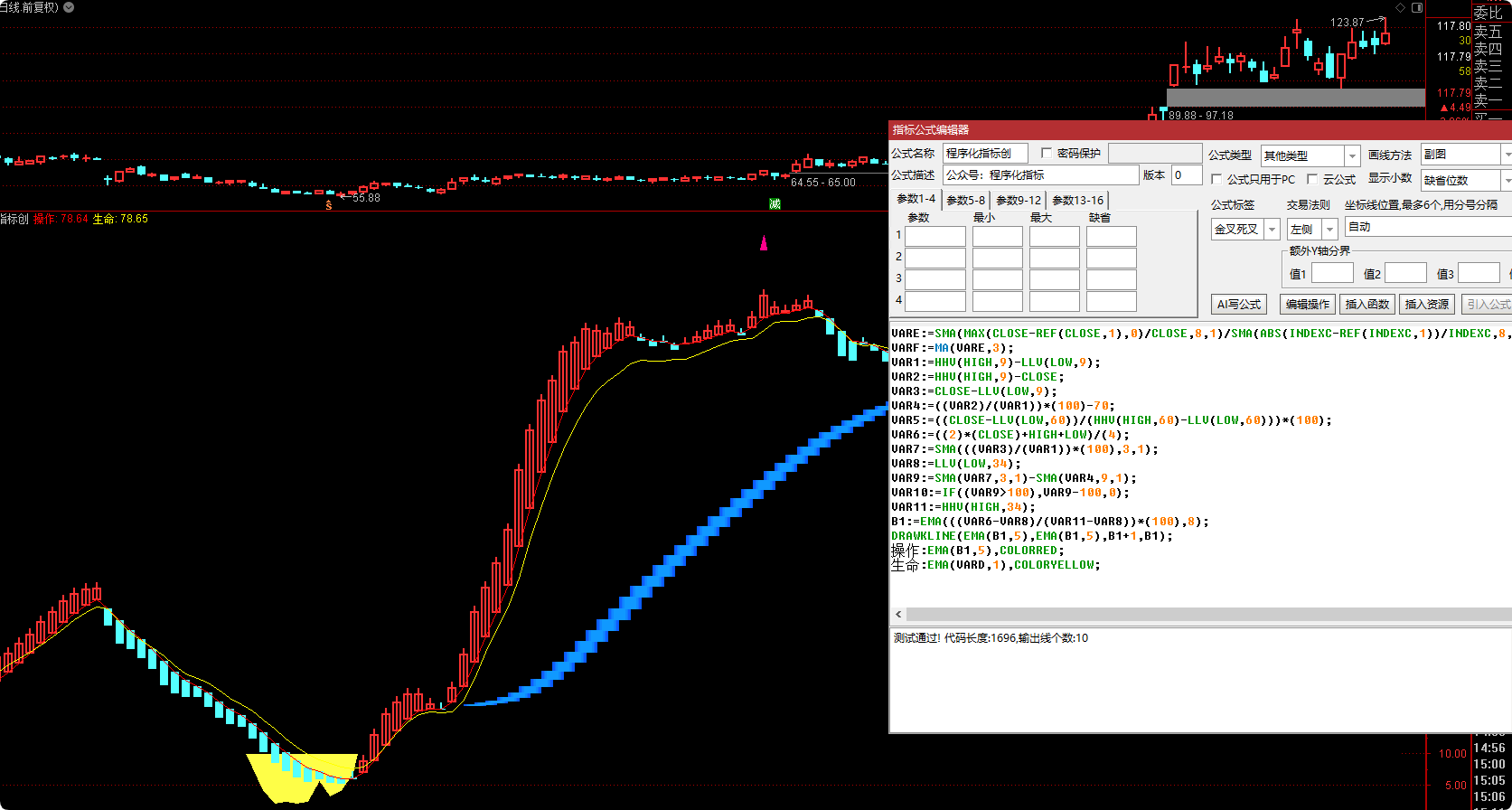Switch to the 参数5-8 tab
The width and height of the screenshot is (1512, 810).
tap(965, 200)
